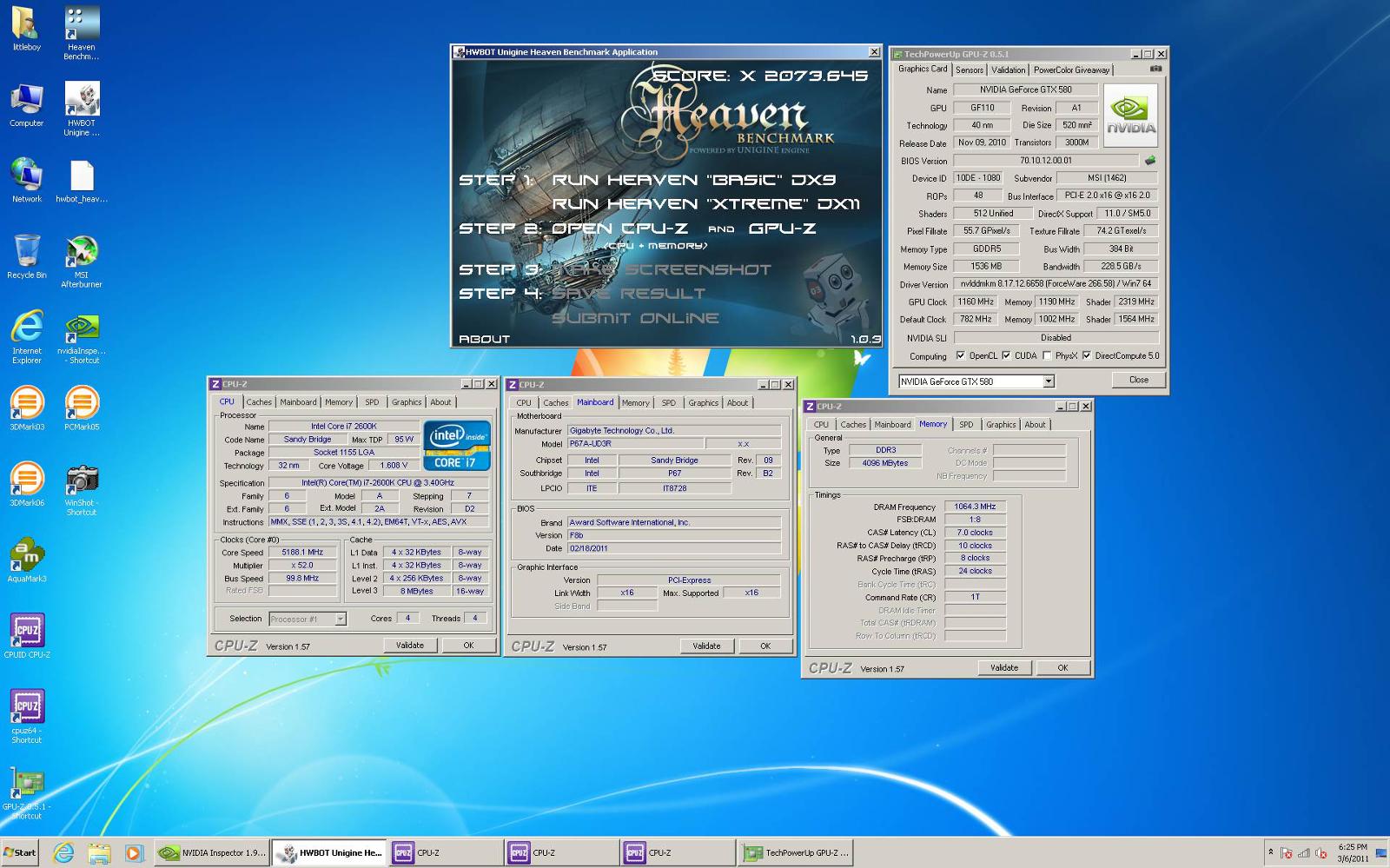Launch MSI Afterburner desktop shortcut
The width and height of the screenshot is (1390, 868).
81,261
